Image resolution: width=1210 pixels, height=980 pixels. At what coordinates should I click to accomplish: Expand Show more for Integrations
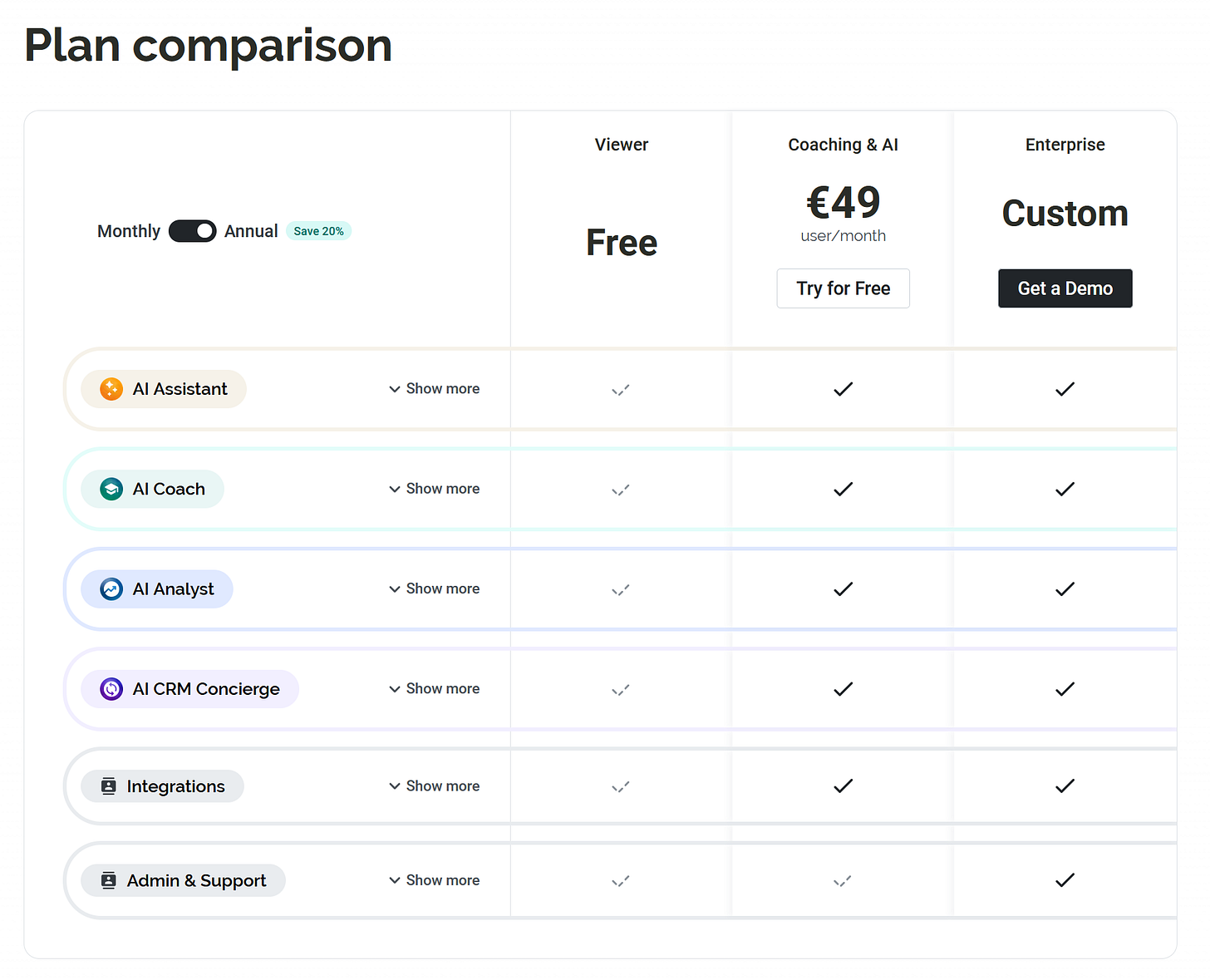[435, 786]
